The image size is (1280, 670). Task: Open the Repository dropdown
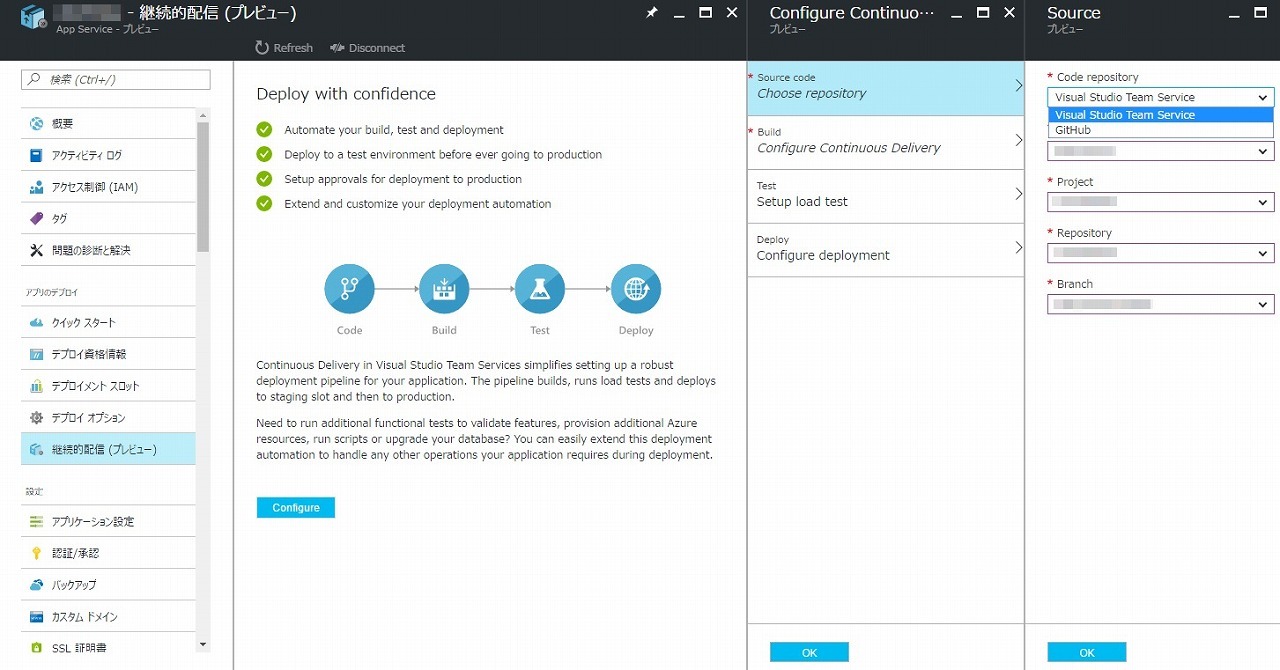tap(1161, 253)
